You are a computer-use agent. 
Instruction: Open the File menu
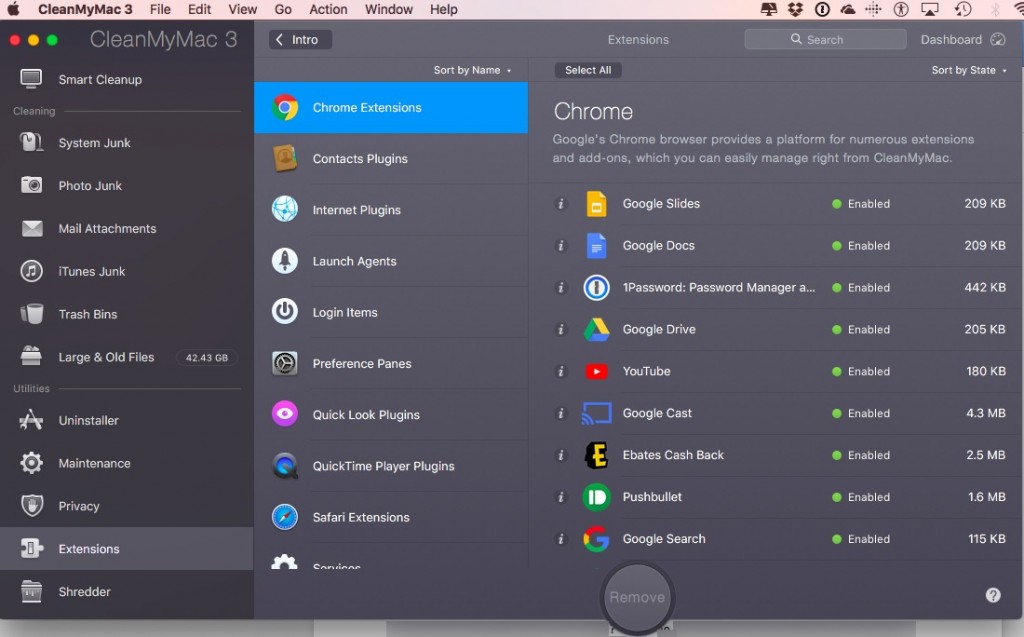[x=160, y=9]
